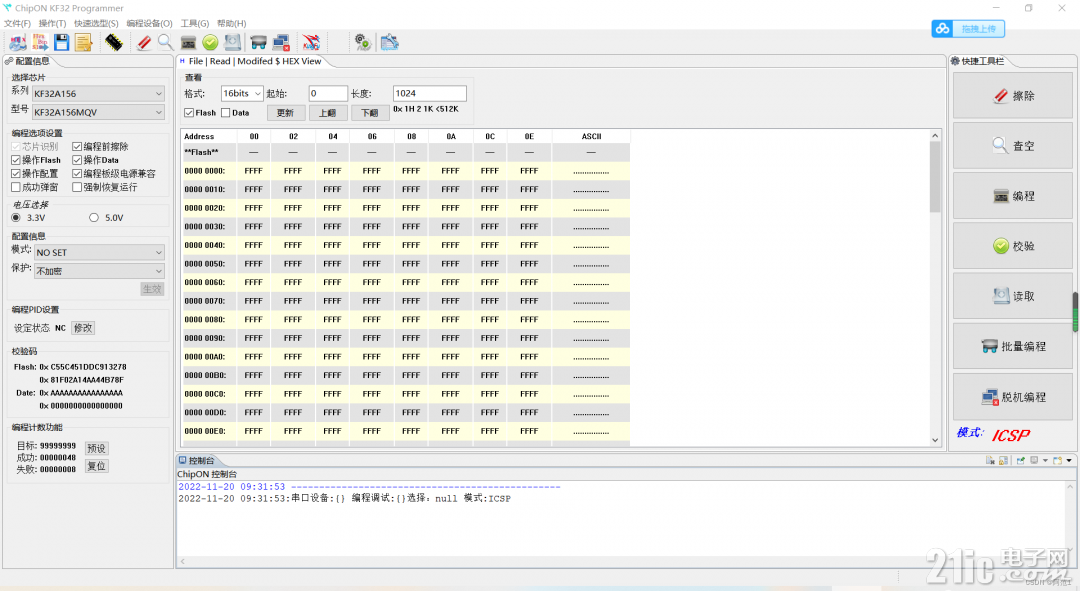Click 查空 blank check quick button
Viewport: 1080px width, 591px height.
(x=1012, y=145)
